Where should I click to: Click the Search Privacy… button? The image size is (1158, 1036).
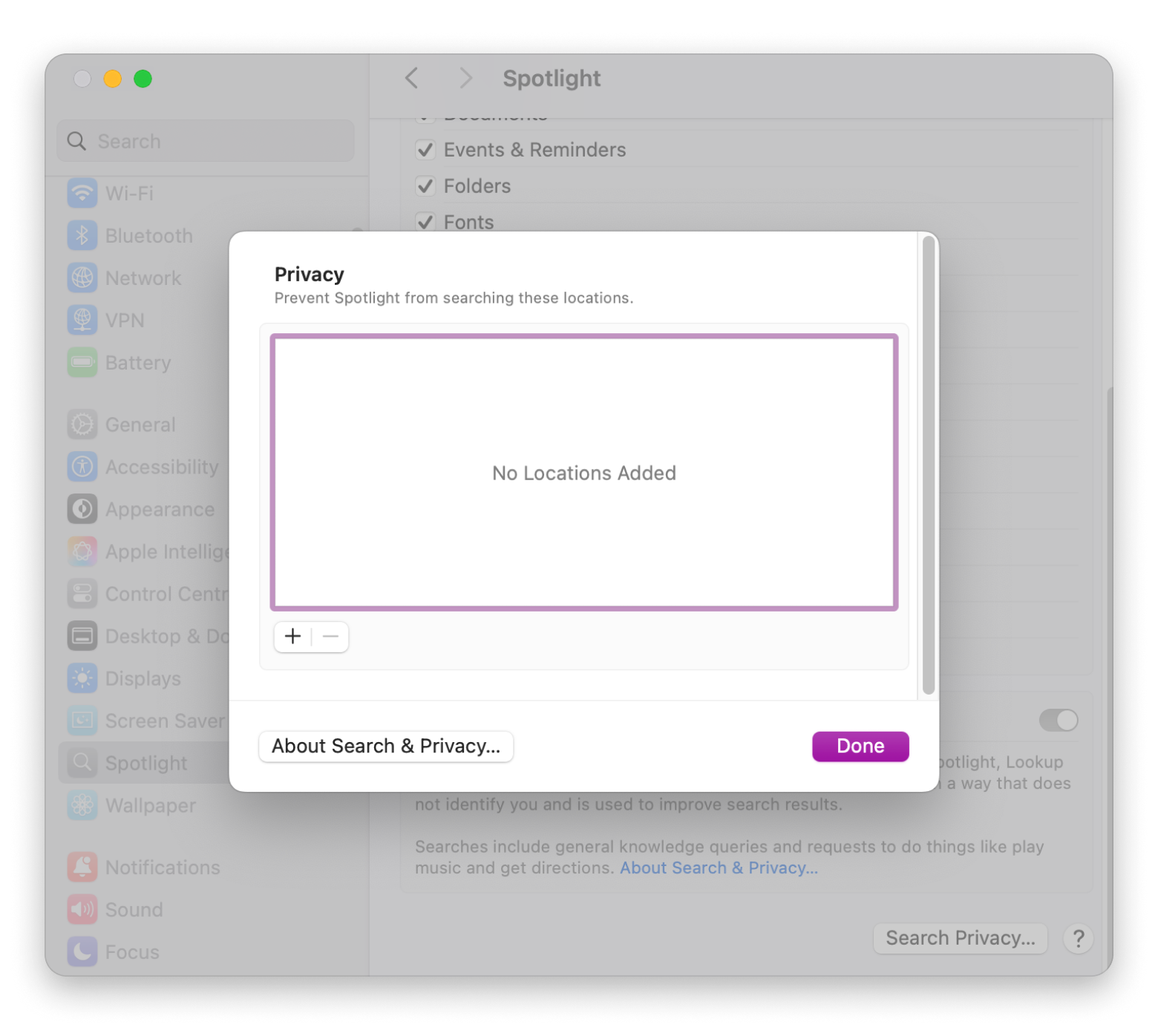point(961,938)
